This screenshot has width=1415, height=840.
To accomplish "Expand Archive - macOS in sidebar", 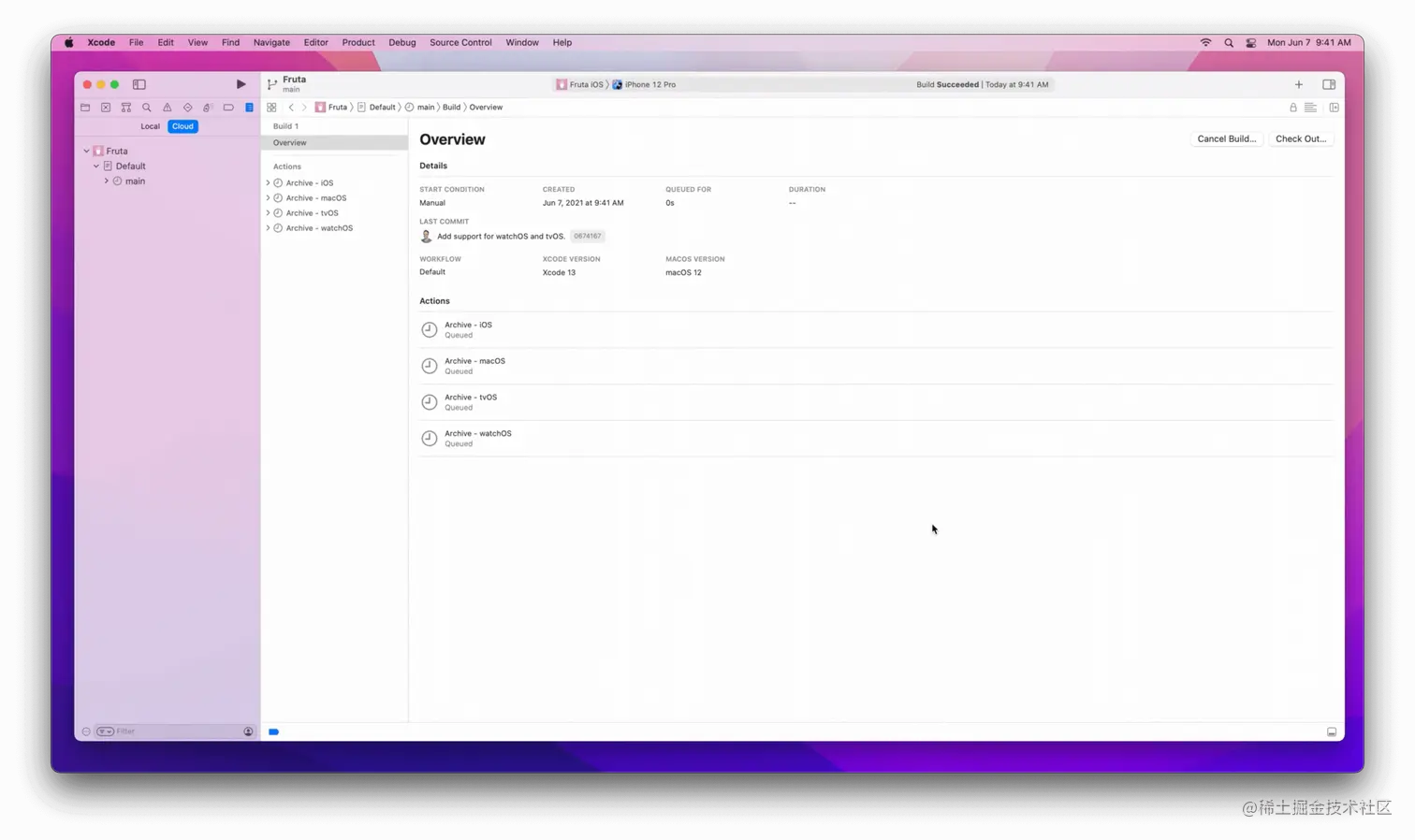I will click(268, 198).
